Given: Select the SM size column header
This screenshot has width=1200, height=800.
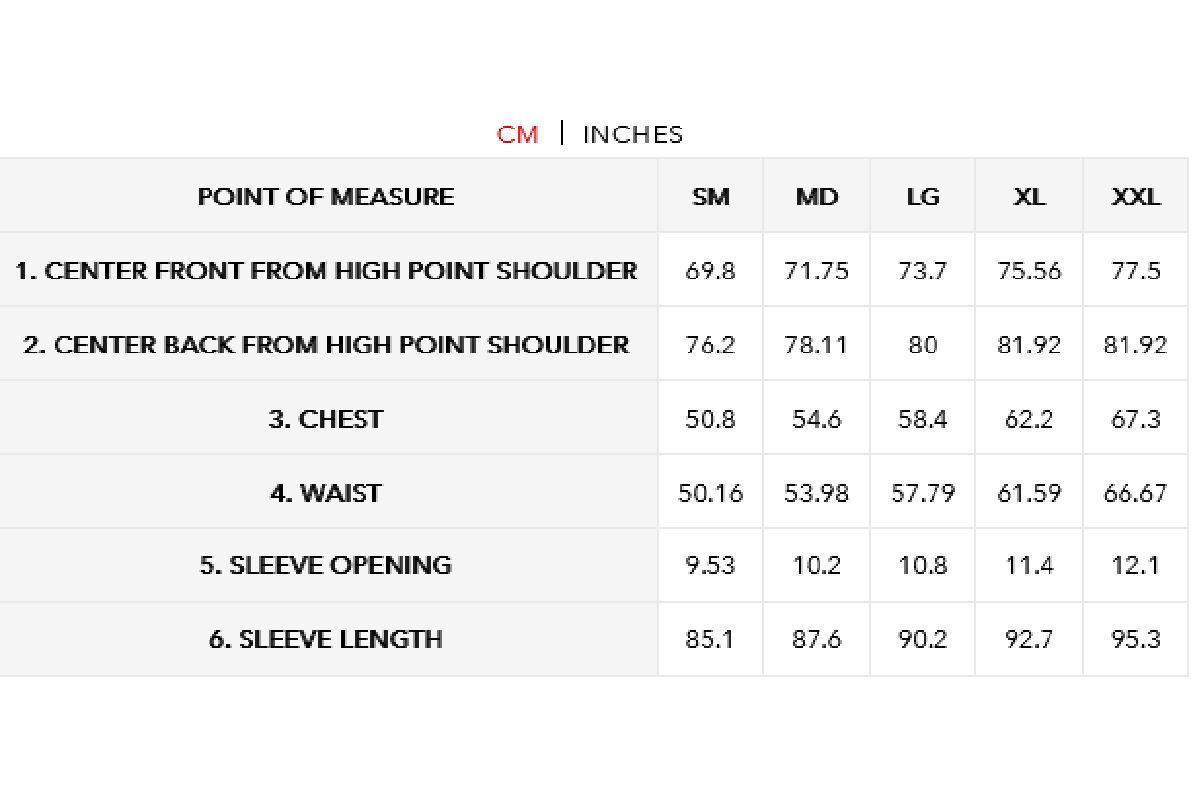Looking at the screenshot, I should tap(711, 196).
